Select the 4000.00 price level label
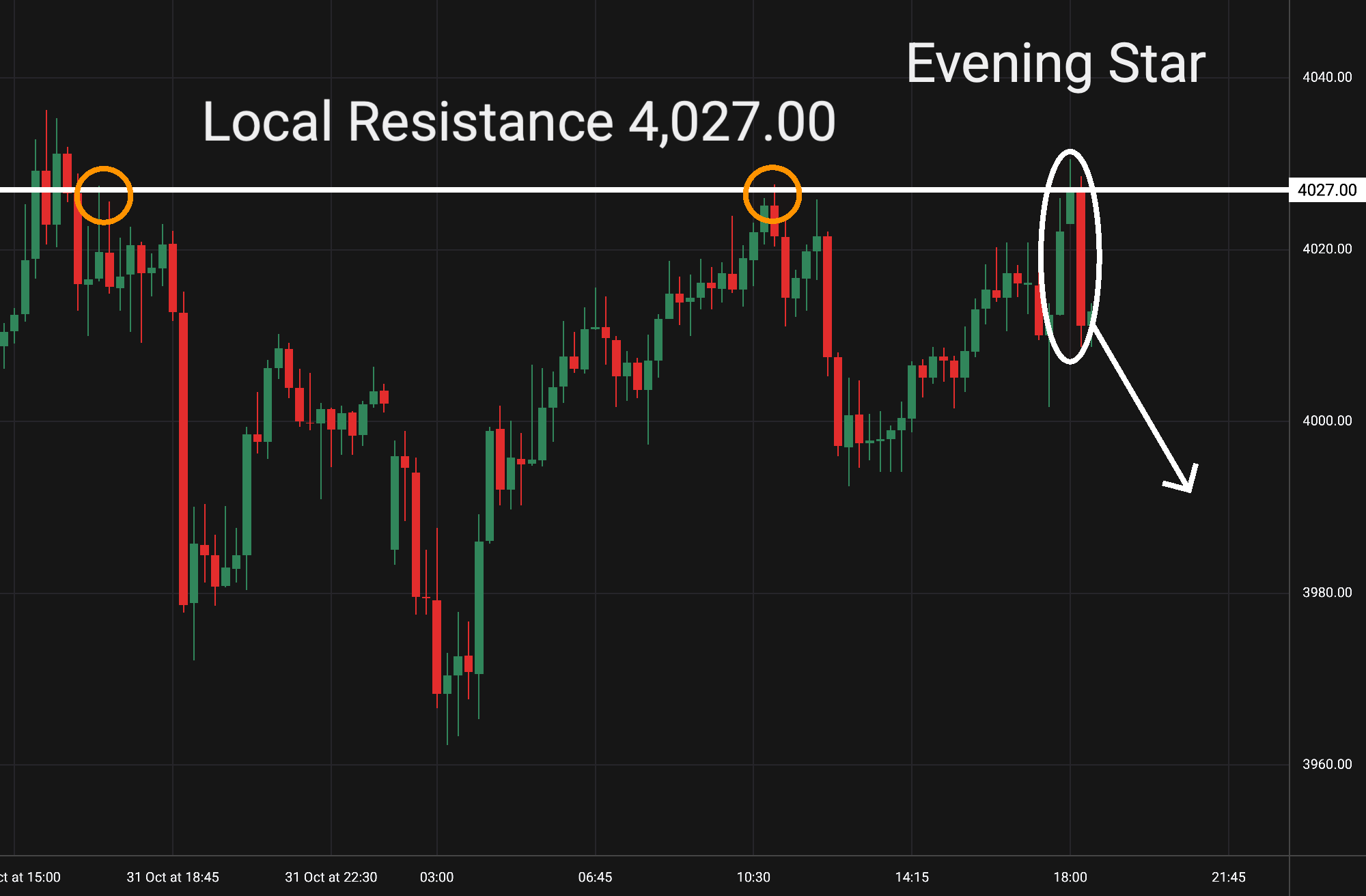 tap(1326, 421)
